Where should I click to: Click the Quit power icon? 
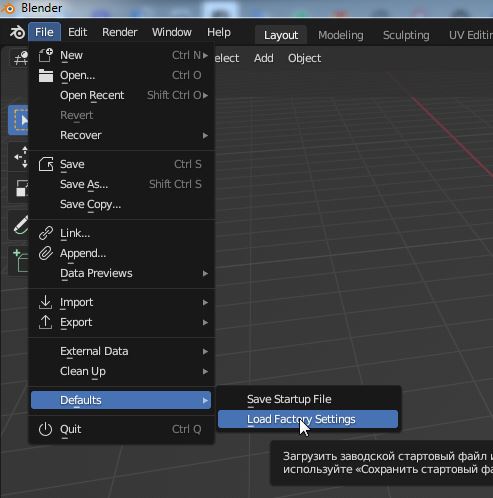coord(45,429)
